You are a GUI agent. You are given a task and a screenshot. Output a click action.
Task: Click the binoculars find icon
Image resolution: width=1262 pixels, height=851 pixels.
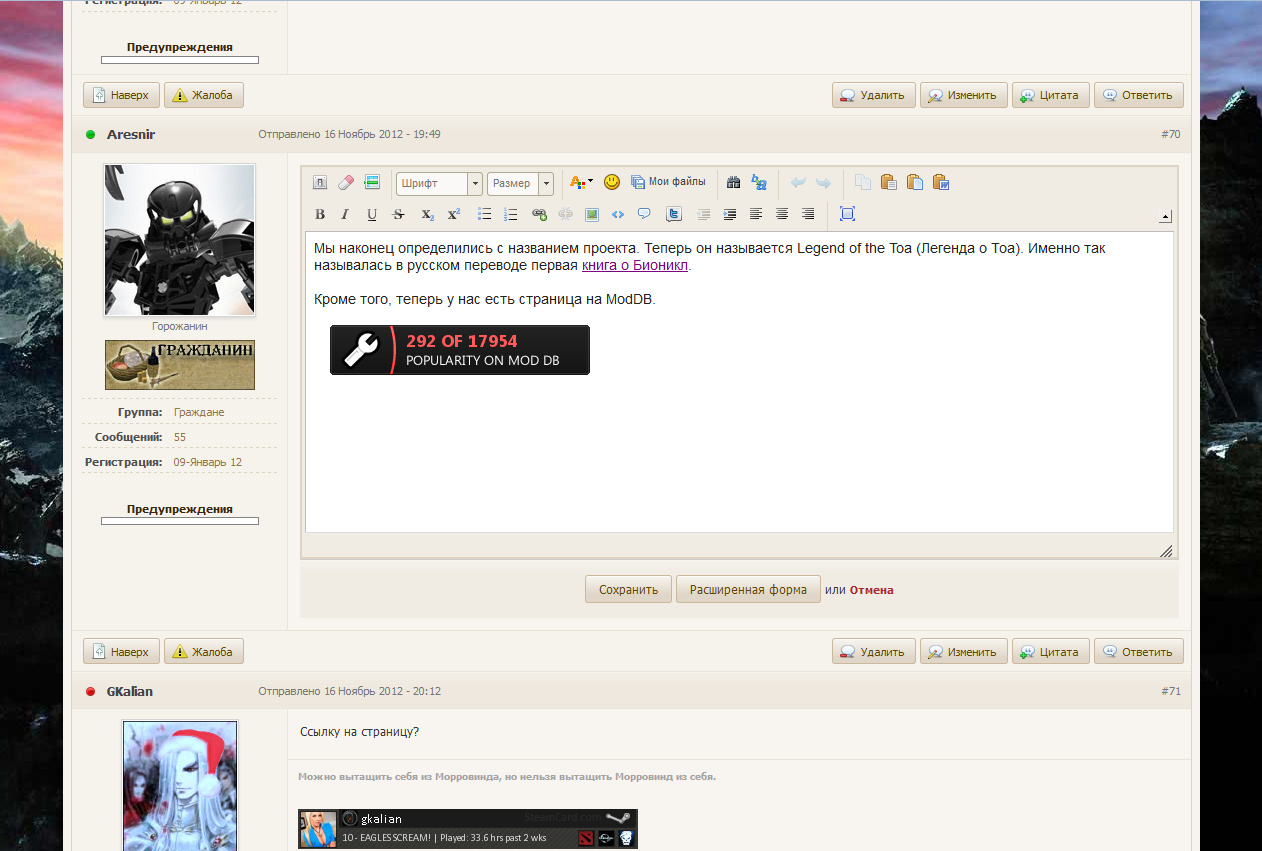(x=733, y=182)
